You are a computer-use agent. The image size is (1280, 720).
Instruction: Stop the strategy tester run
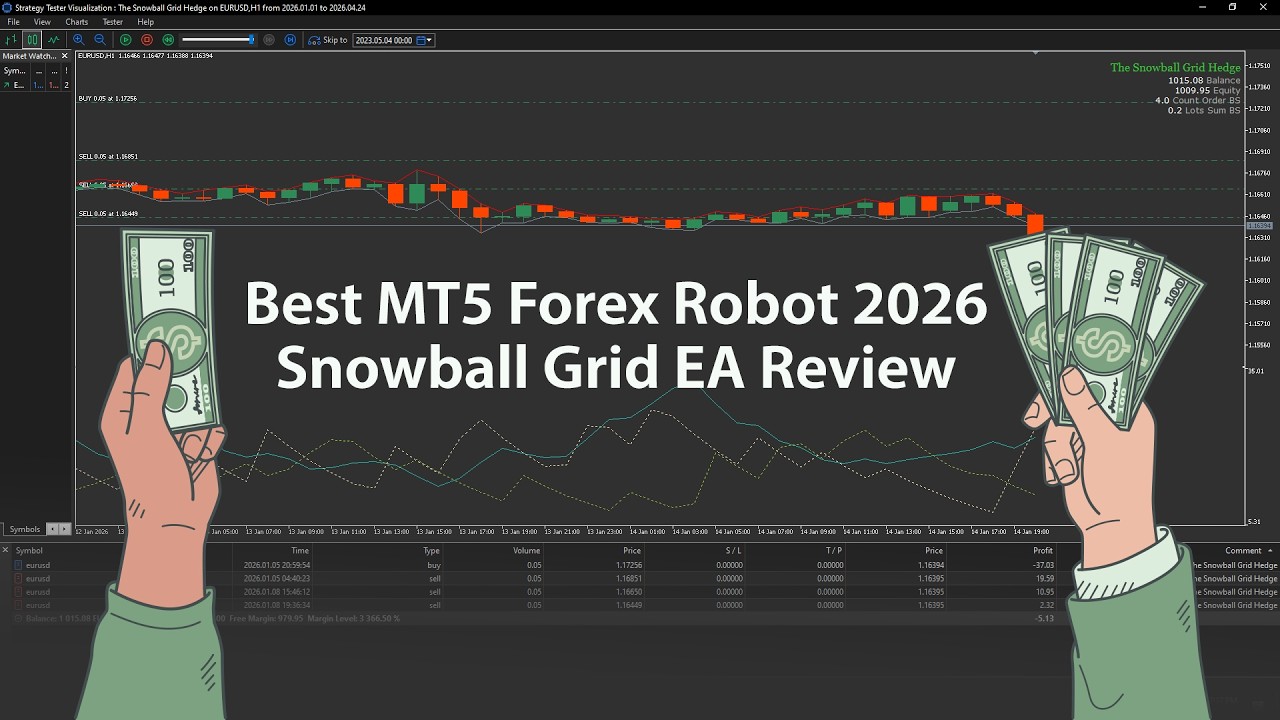pyautogui.click(x=147, y=40)
